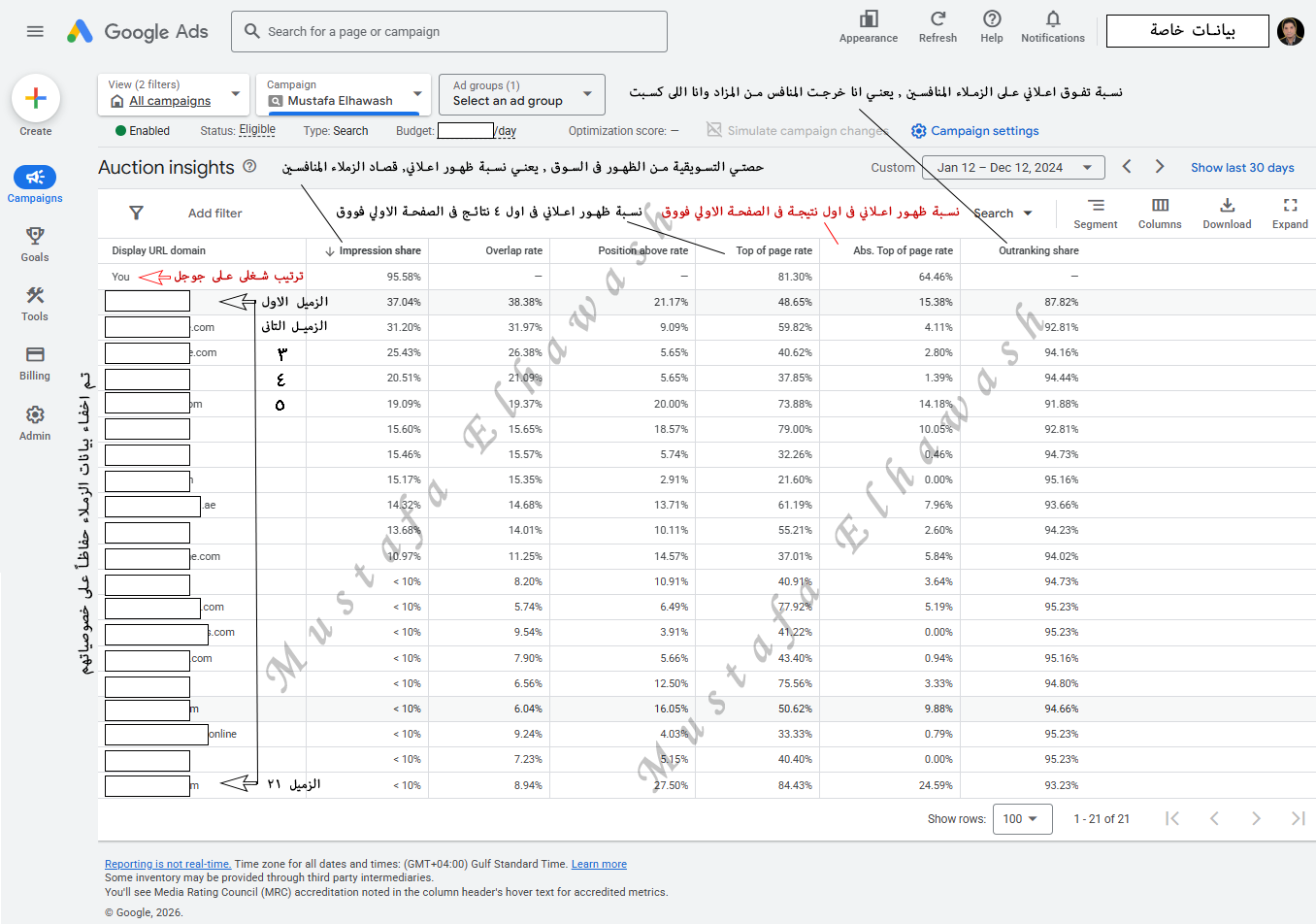Click the Segment icon
1316x924 pixels.
[1096, 206]
